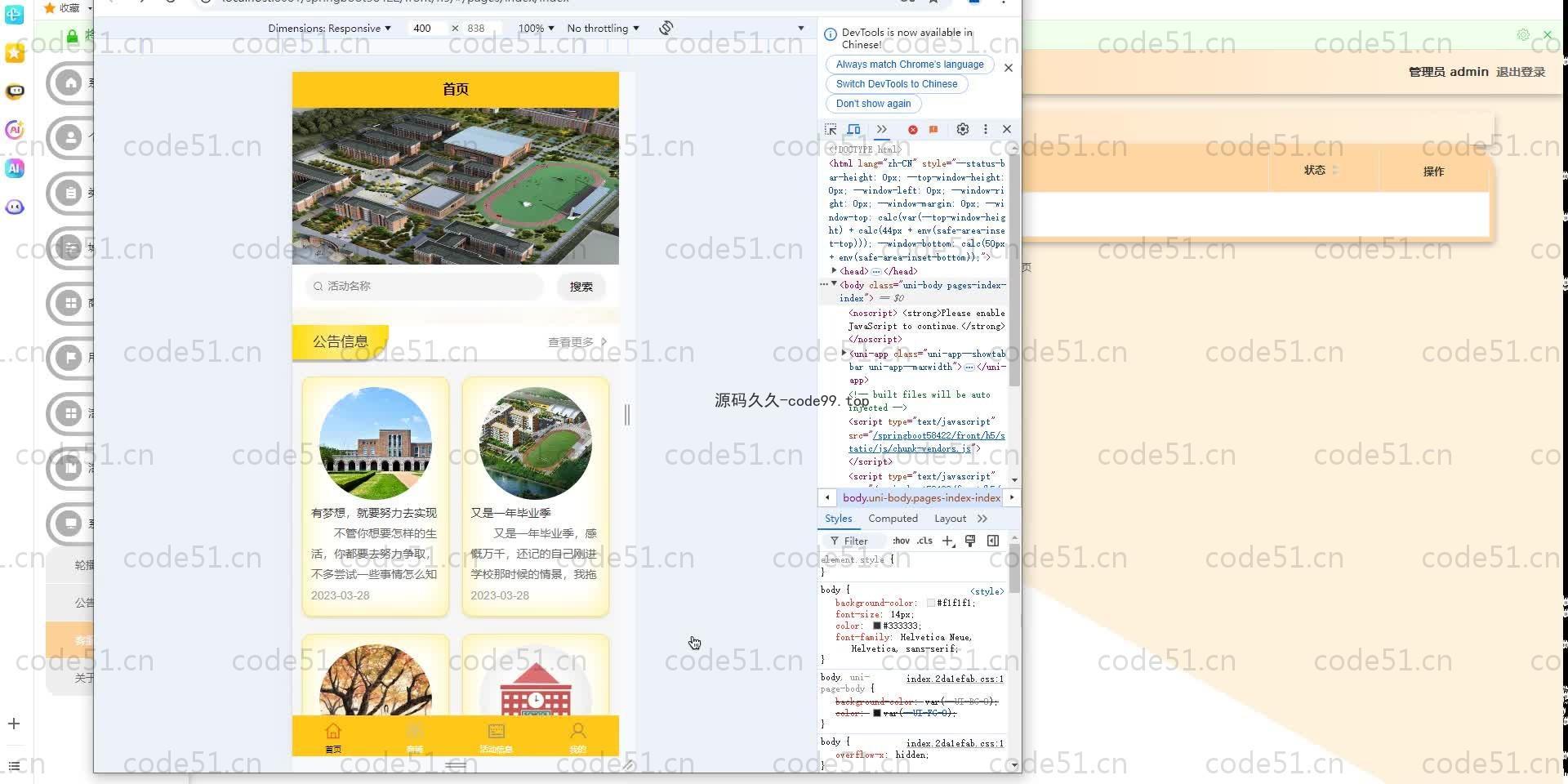Show more DevTools panels chevron

tap(882, 129)
